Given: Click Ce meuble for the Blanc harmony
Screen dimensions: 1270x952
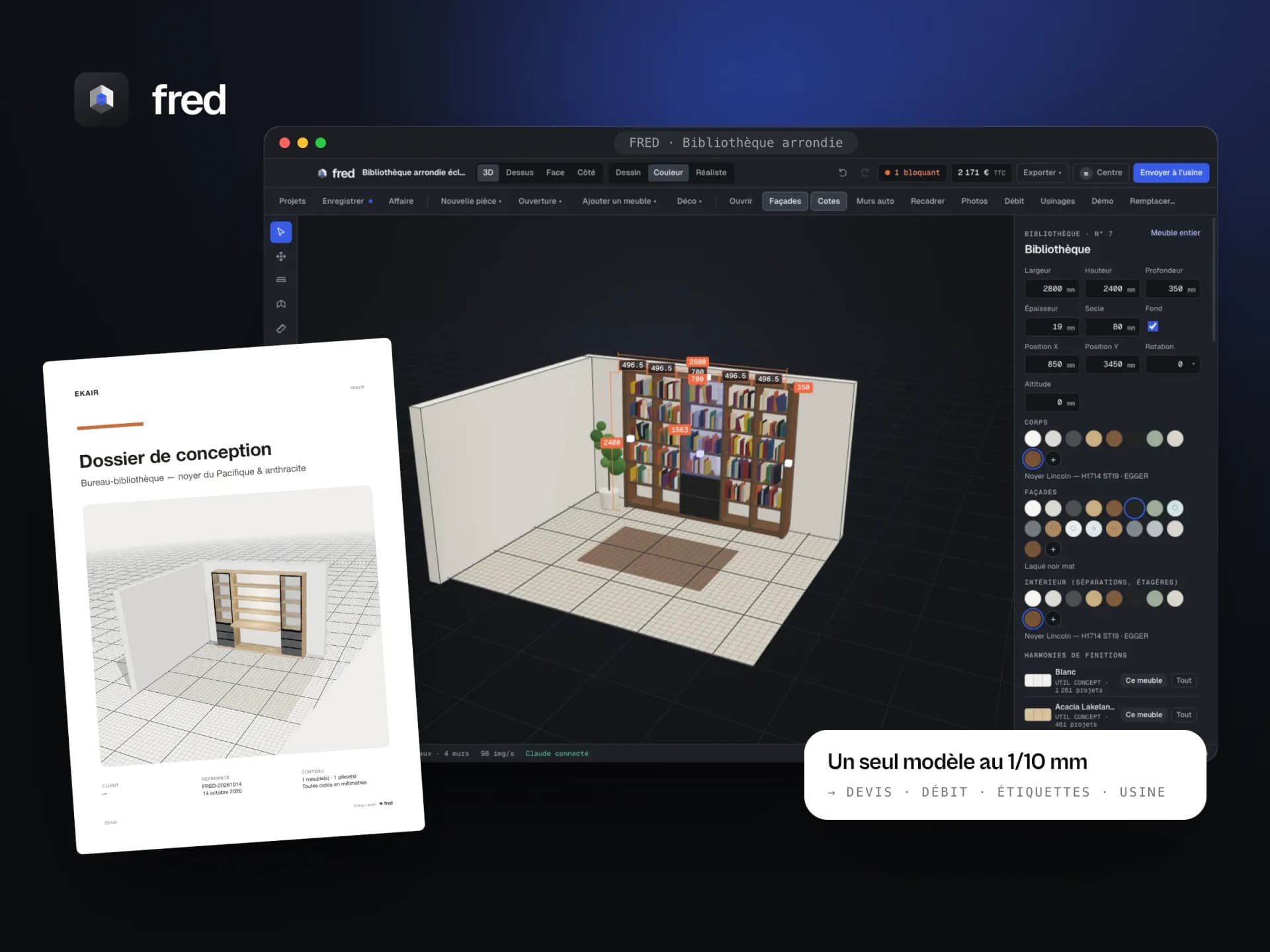Looking at the screenshot, I should click(x=1144, y=680).
